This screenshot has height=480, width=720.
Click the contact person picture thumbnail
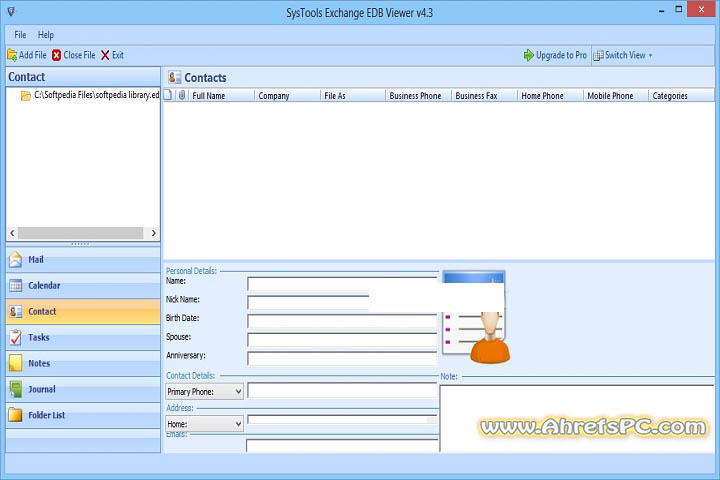click(476, 317)
